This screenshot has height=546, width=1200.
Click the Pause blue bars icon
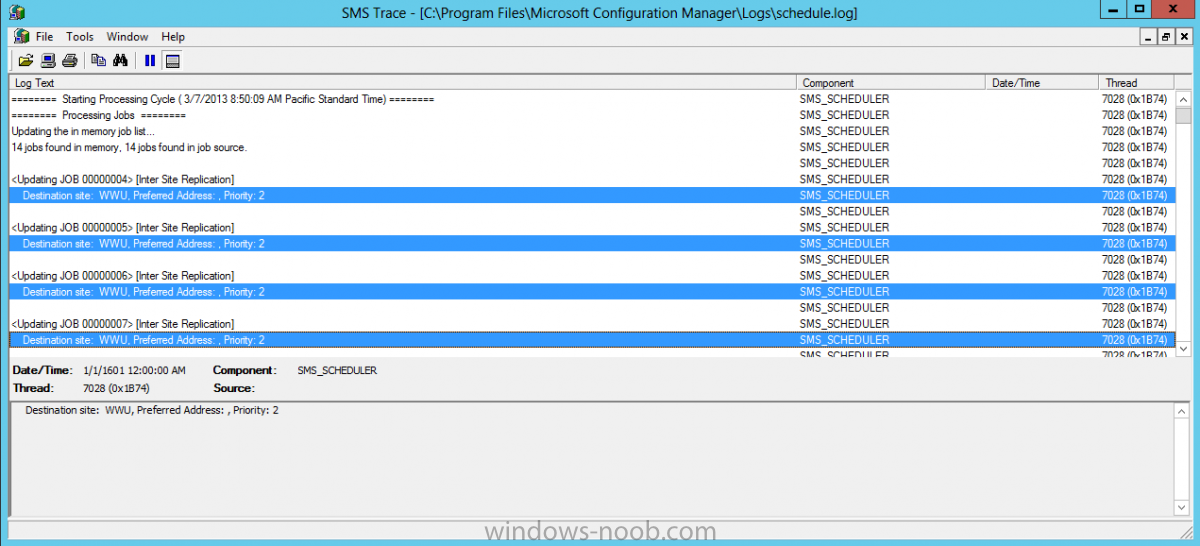pyautogui.click(x=150, y=60)
